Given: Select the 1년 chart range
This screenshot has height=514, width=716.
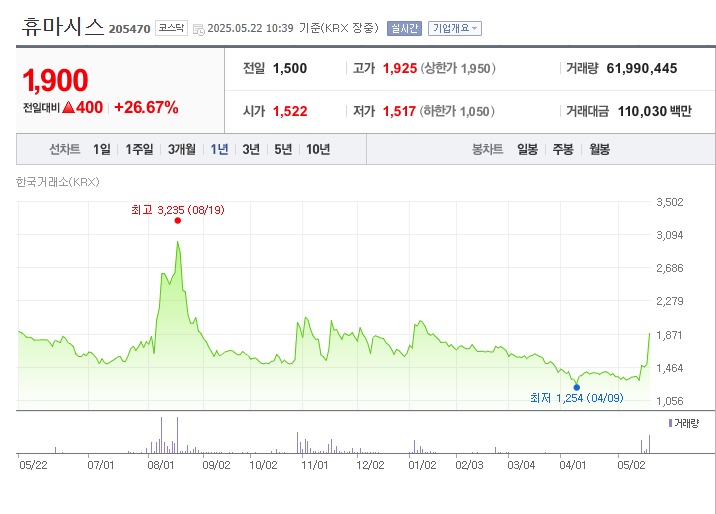Looking at the screenshot, I should click(x=219, y=149).
